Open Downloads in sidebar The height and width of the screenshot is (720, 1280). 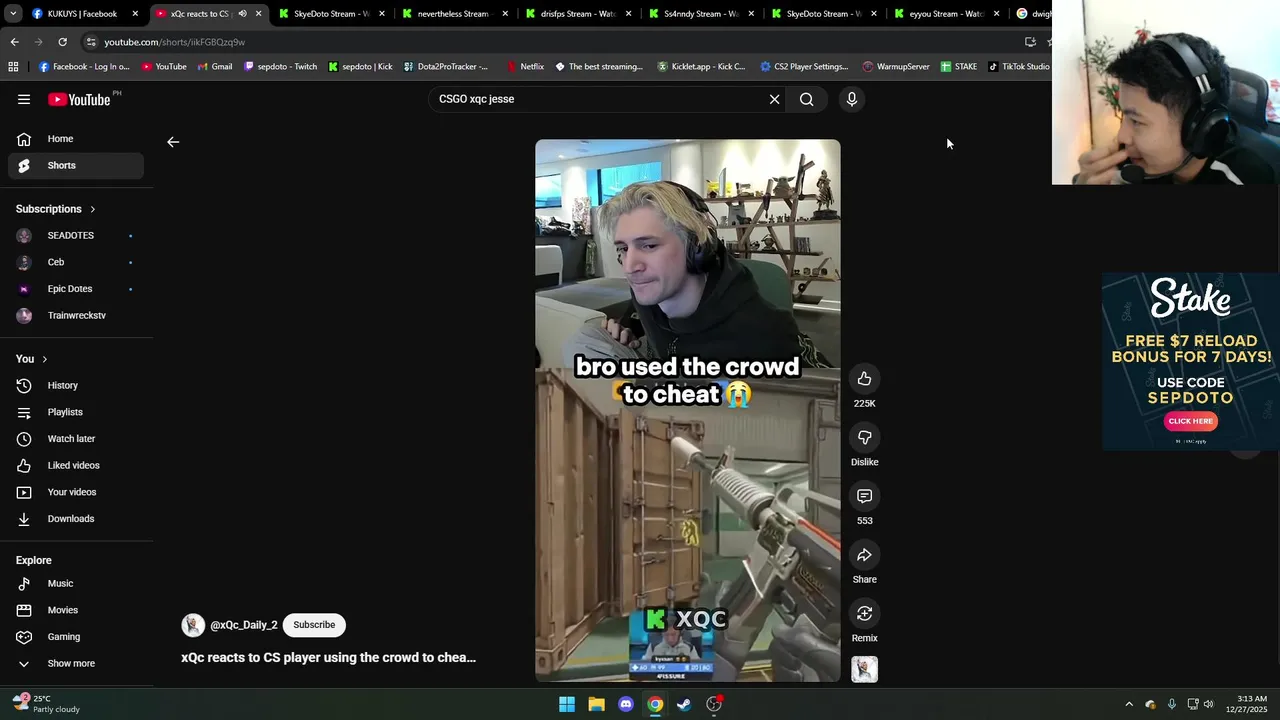(x=76, y=519)
